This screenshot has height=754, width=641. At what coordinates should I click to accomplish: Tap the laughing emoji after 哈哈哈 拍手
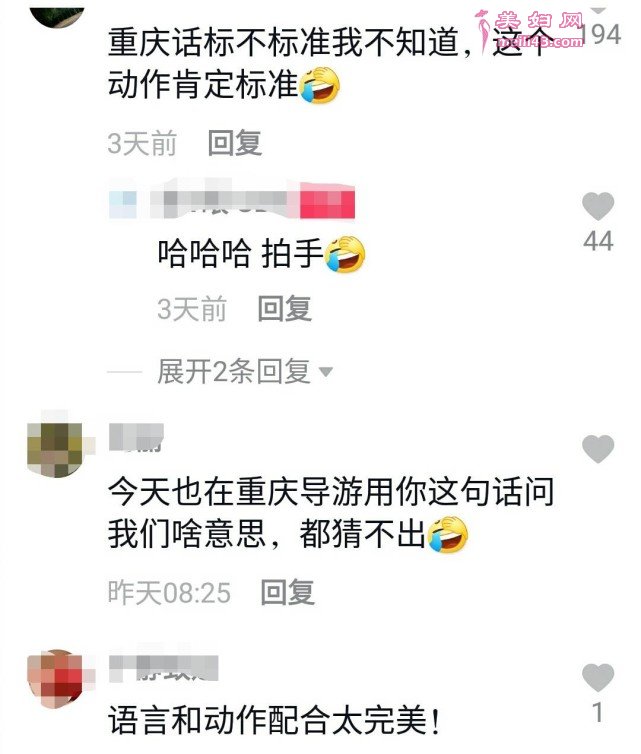click(x=345, y=254)
